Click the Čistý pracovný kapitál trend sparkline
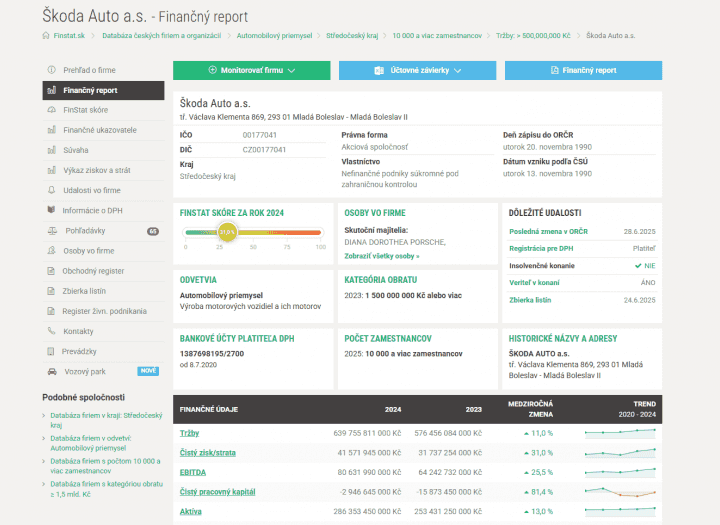Image resolution: width=720 pixels, height=525 pixels. click(620, 492)
